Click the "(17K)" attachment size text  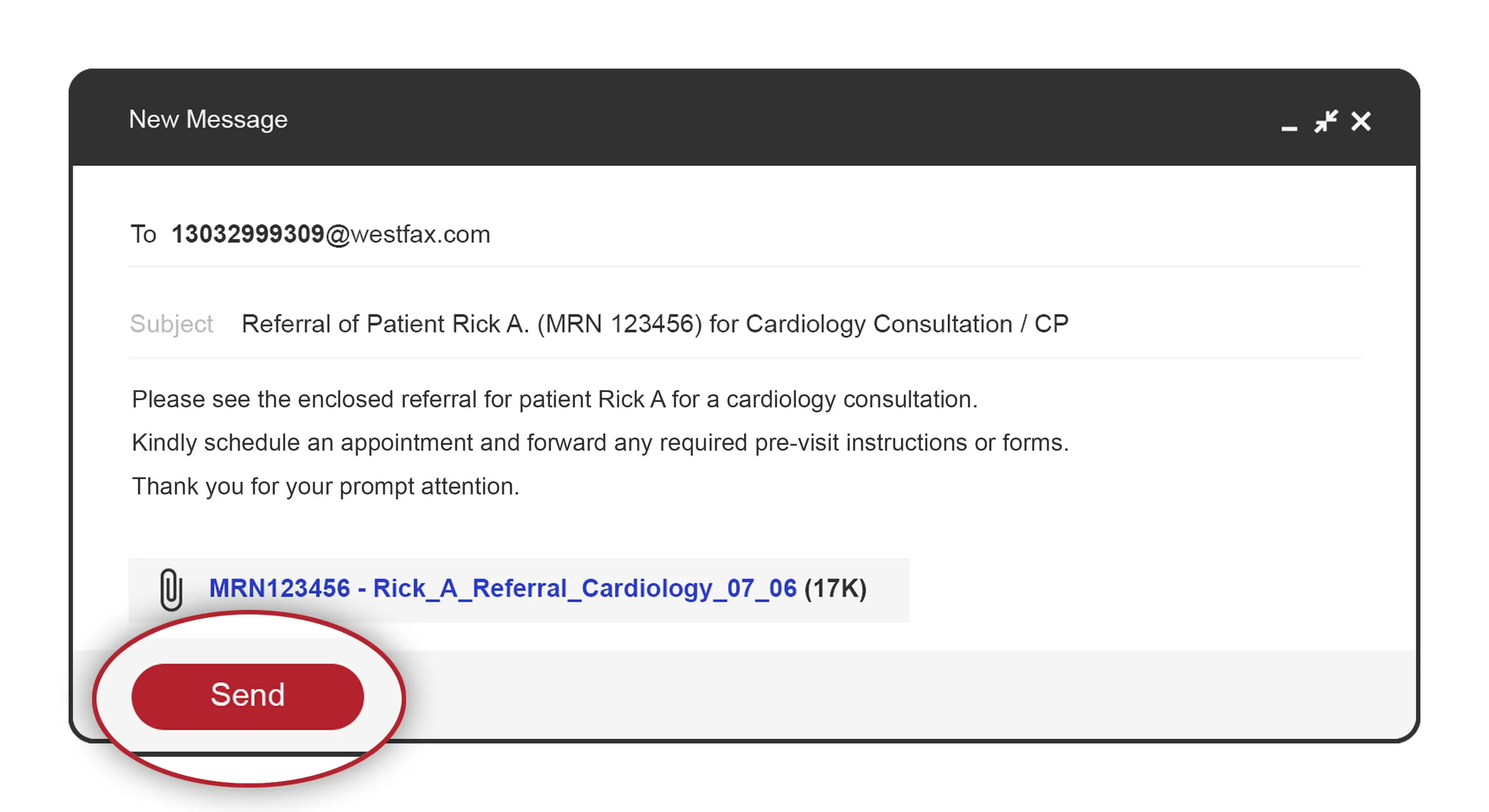click(835, 588)
